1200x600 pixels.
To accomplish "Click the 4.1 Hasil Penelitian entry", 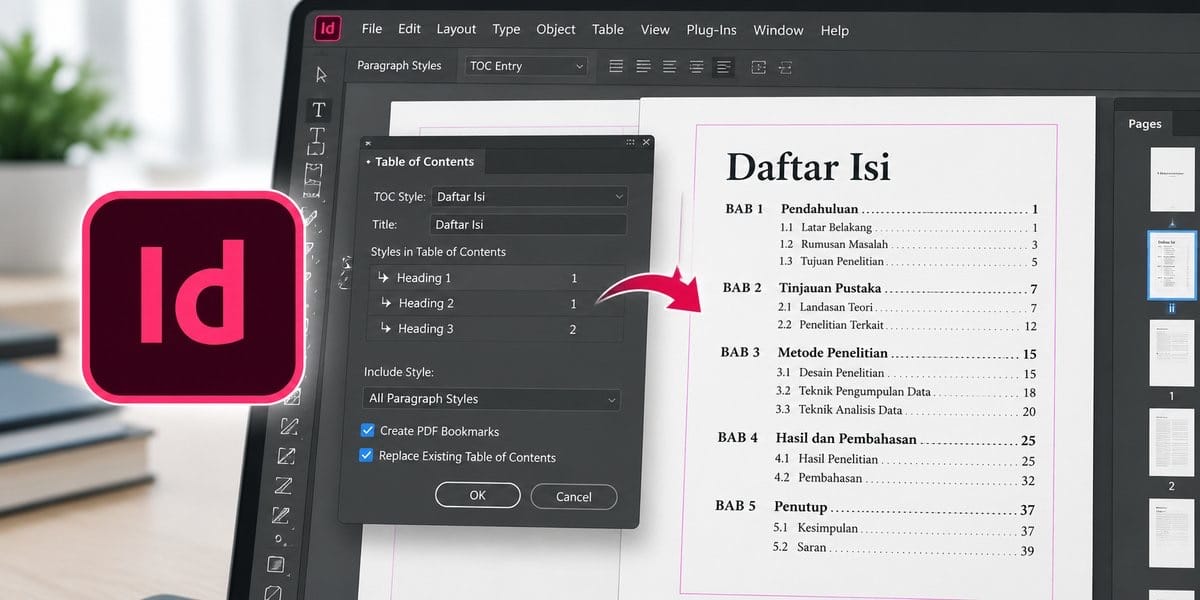I will coord(905,460).
